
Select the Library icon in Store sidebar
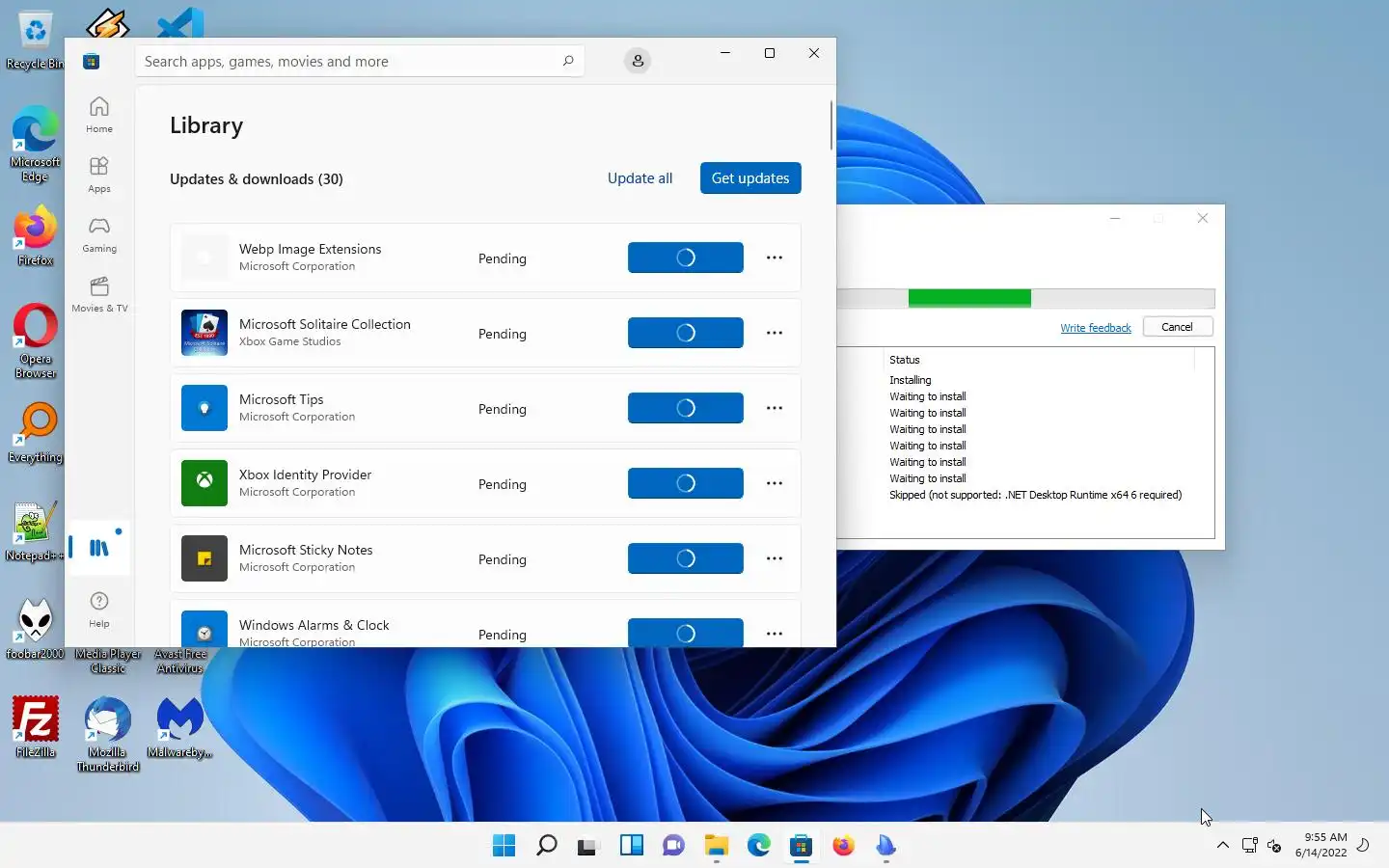(99, 548)
